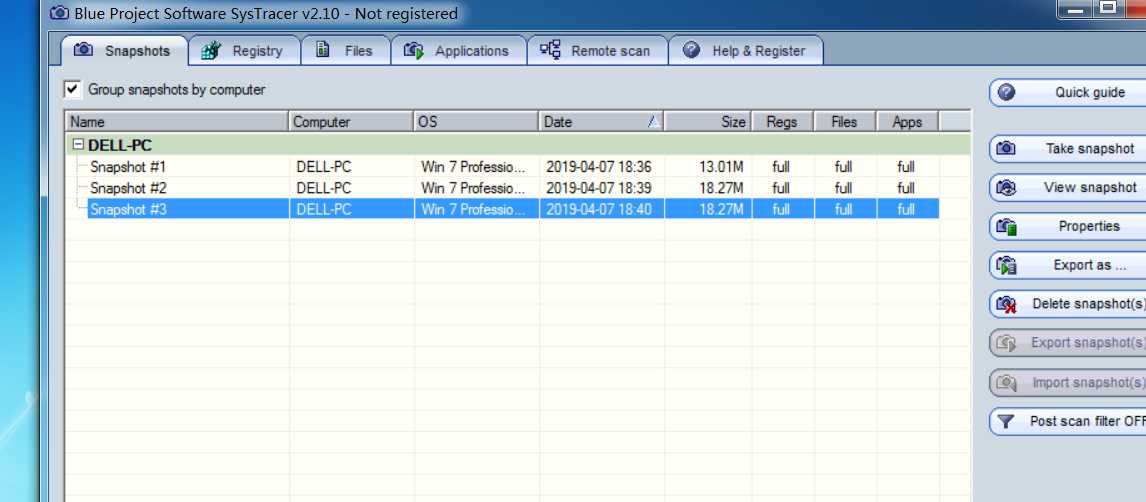The image size is (1146, 502).
Task: Click the Applications tab icon
Action: 414,50
